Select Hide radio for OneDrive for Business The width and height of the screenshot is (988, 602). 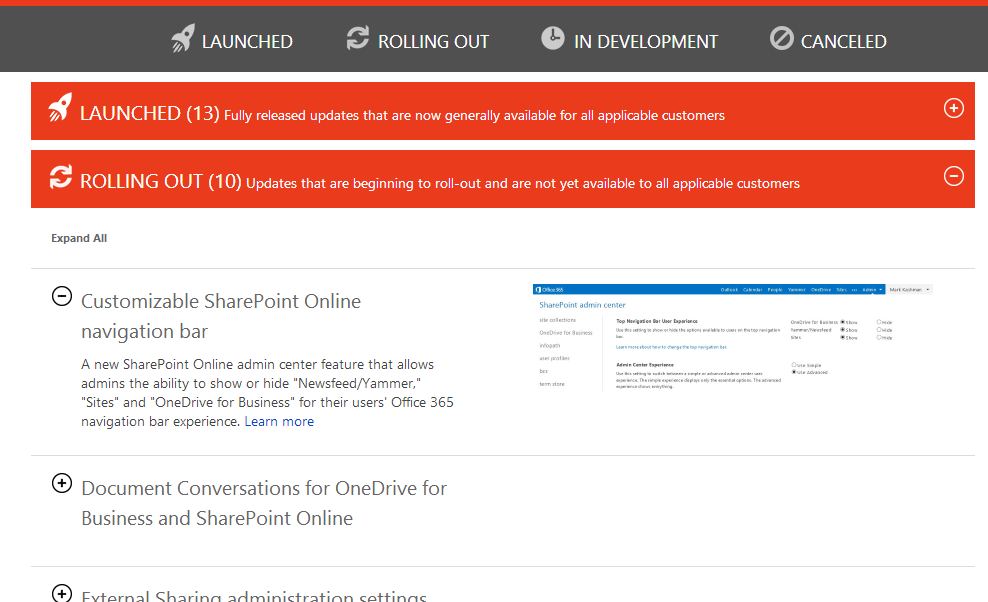879,322
